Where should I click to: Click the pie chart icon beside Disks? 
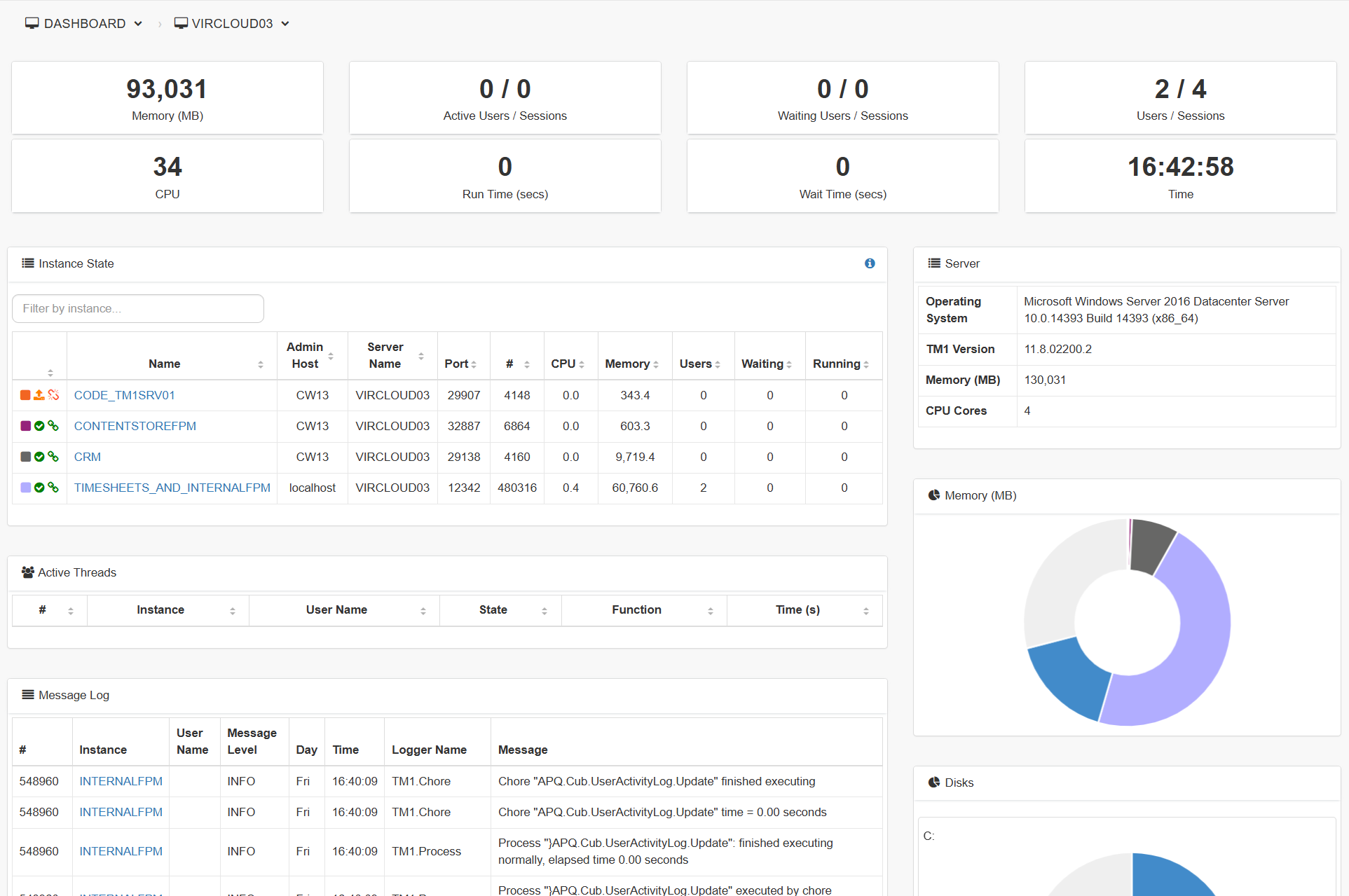pyautogui.click(x=934, y=783)
